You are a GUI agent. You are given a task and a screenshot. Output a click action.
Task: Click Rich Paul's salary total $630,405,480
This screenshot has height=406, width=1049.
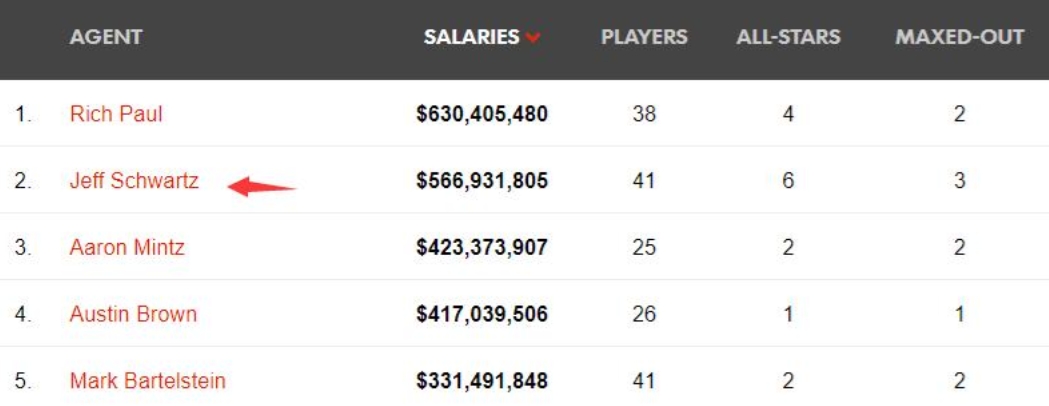482,114
